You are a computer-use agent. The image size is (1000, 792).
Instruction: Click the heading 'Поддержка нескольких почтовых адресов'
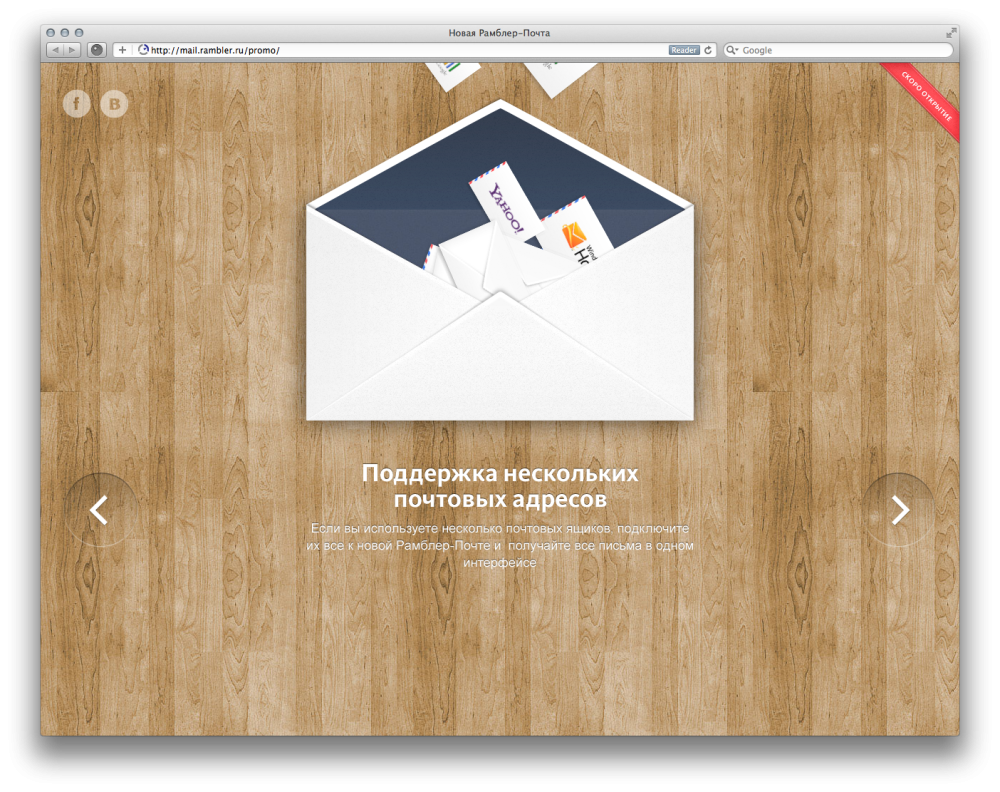pyautogui.click(x=500, y=486)
